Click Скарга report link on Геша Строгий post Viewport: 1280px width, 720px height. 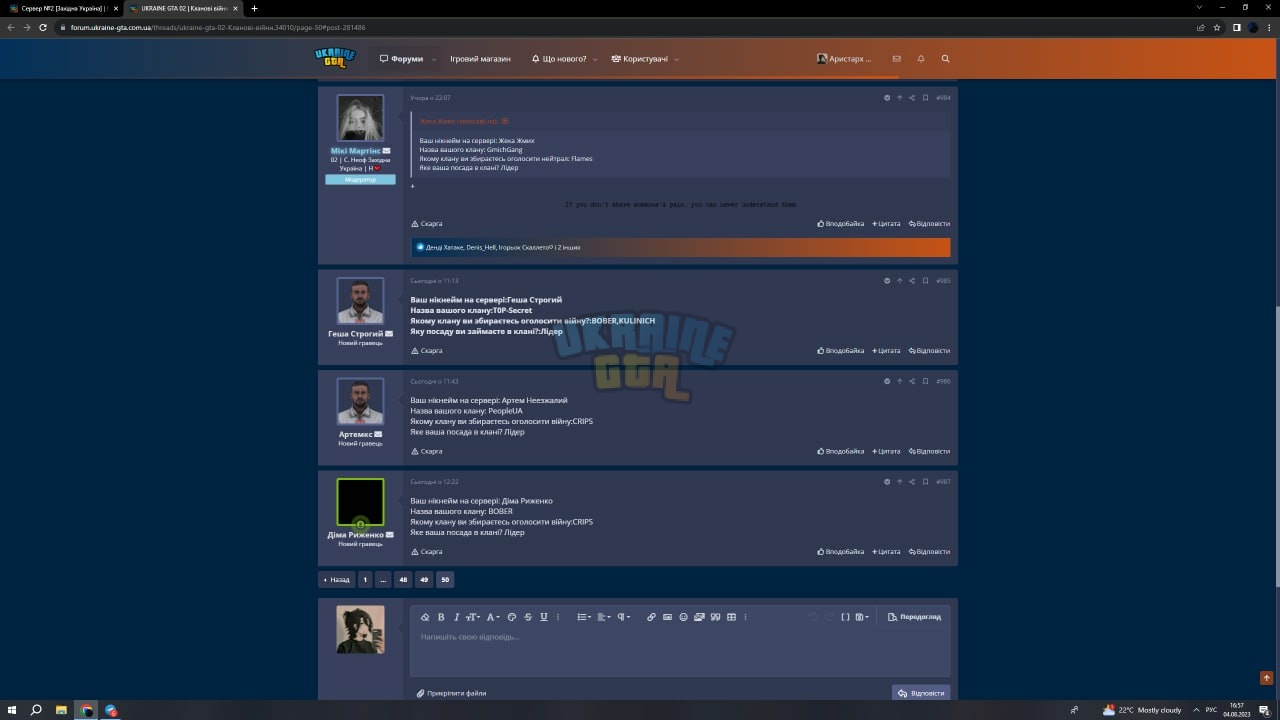[x=427, y=351]
